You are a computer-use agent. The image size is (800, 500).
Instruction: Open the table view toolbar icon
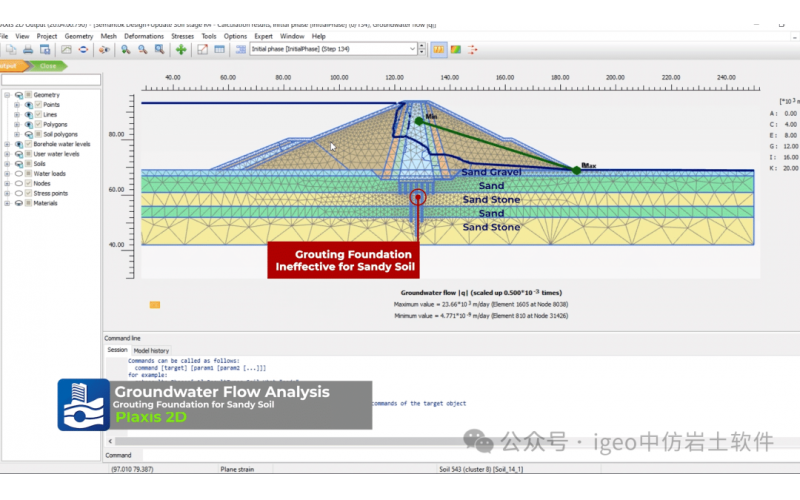pos(219,49)
